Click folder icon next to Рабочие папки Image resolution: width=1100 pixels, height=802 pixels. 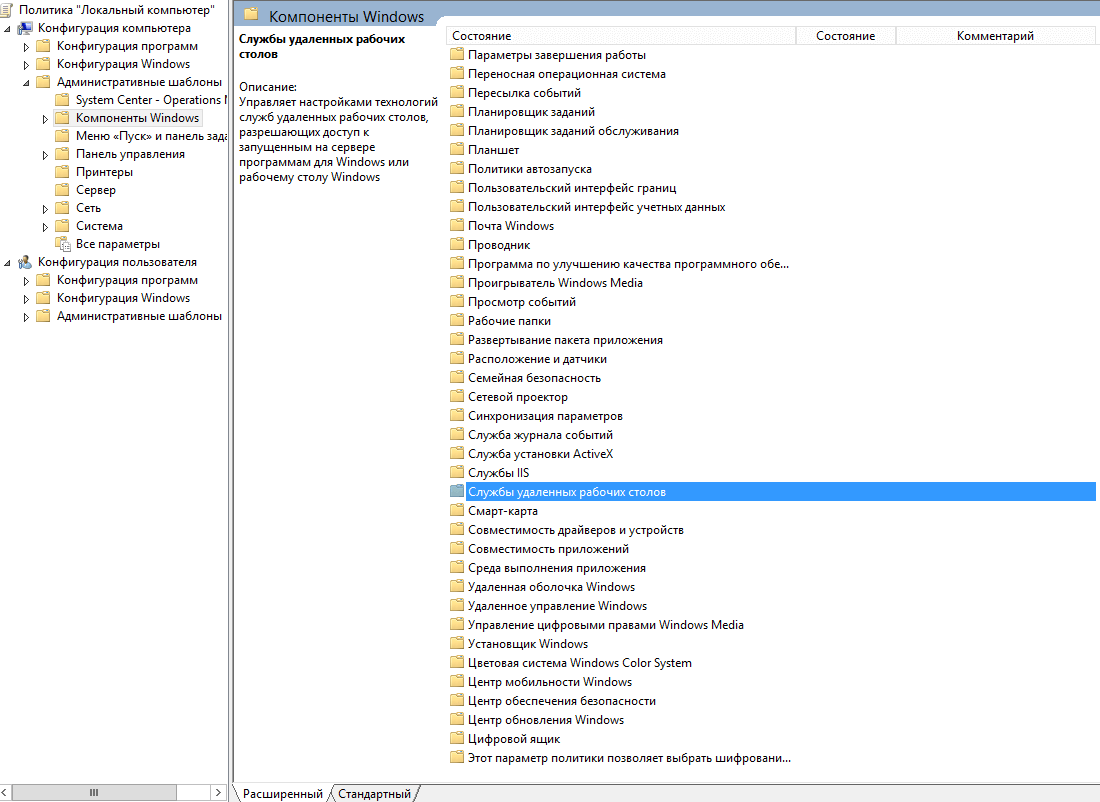[x=457, y=320]
